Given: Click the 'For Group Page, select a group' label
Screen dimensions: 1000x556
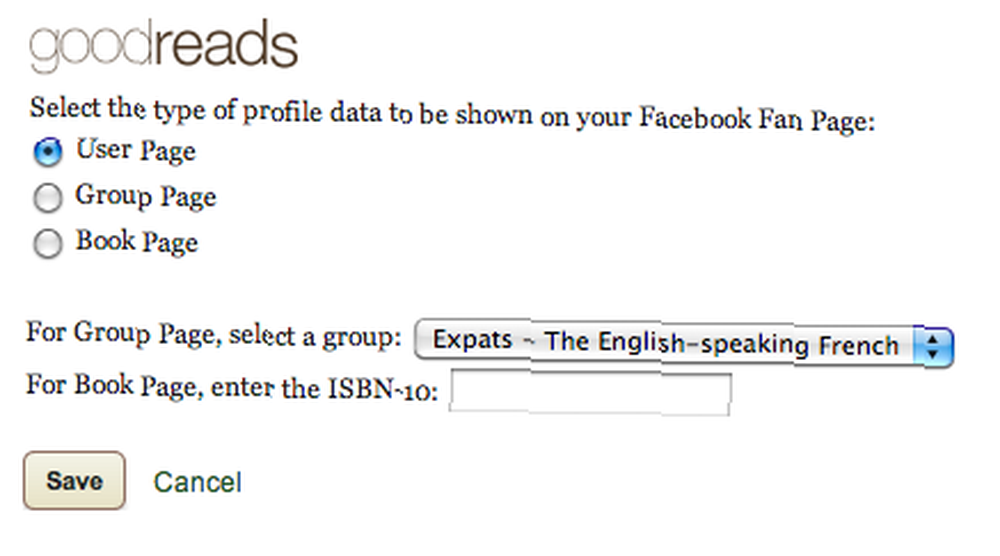Looking at the screenshot, I should click(x=214, y=335).
